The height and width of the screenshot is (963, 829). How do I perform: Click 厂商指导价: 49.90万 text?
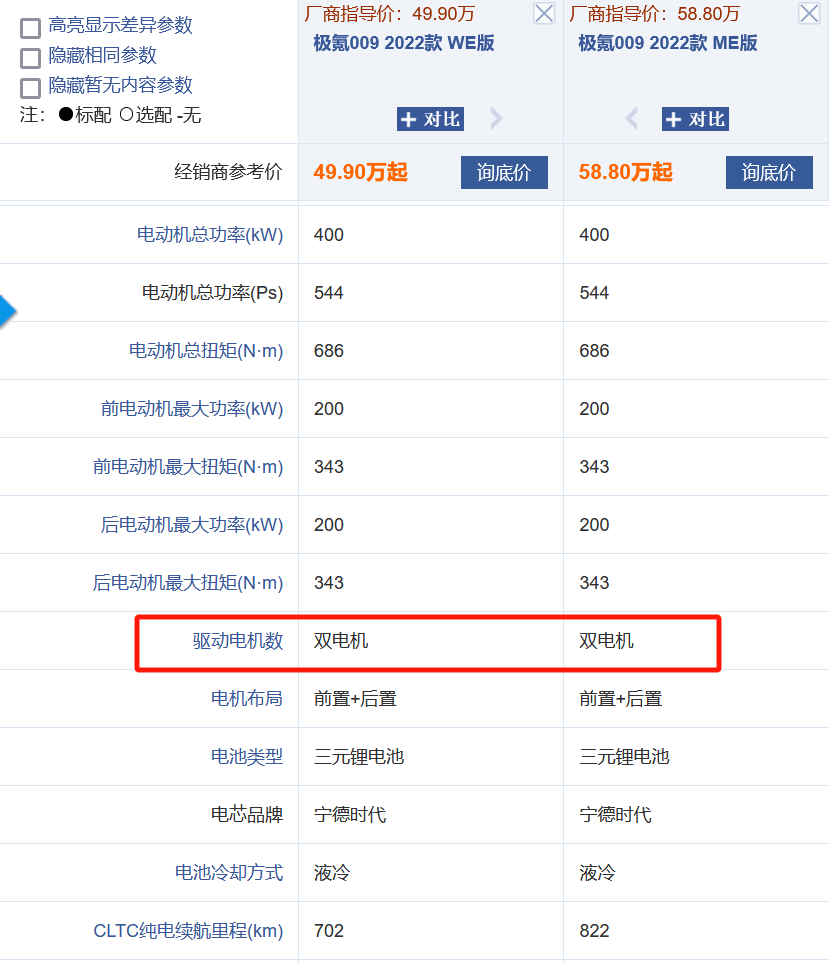(x=389, y=13)
